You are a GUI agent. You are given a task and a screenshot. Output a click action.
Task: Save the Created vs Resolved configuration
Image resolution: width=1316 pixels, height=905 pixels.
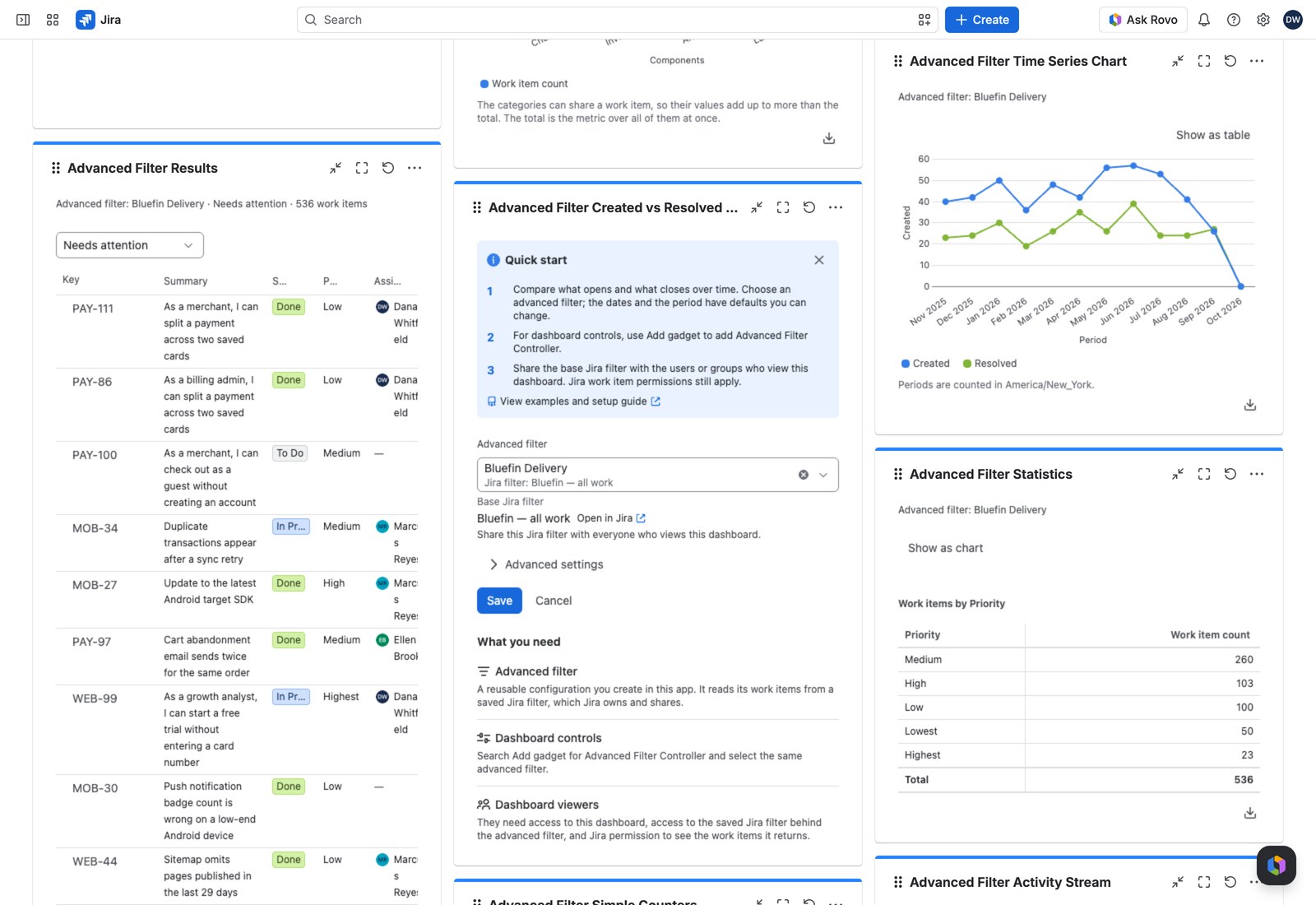[499, 601]
